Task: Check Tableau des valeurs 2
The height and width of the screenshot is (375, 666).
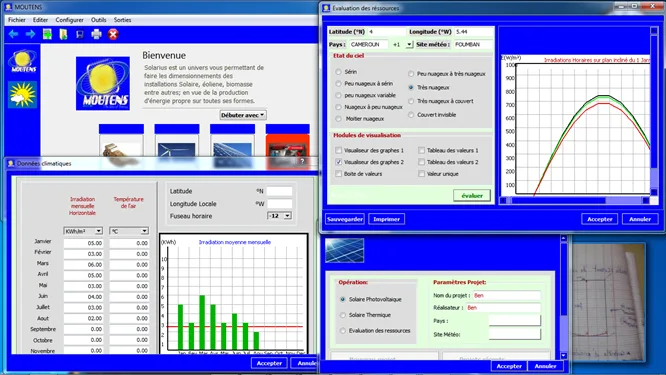Action: pos(421,162)
